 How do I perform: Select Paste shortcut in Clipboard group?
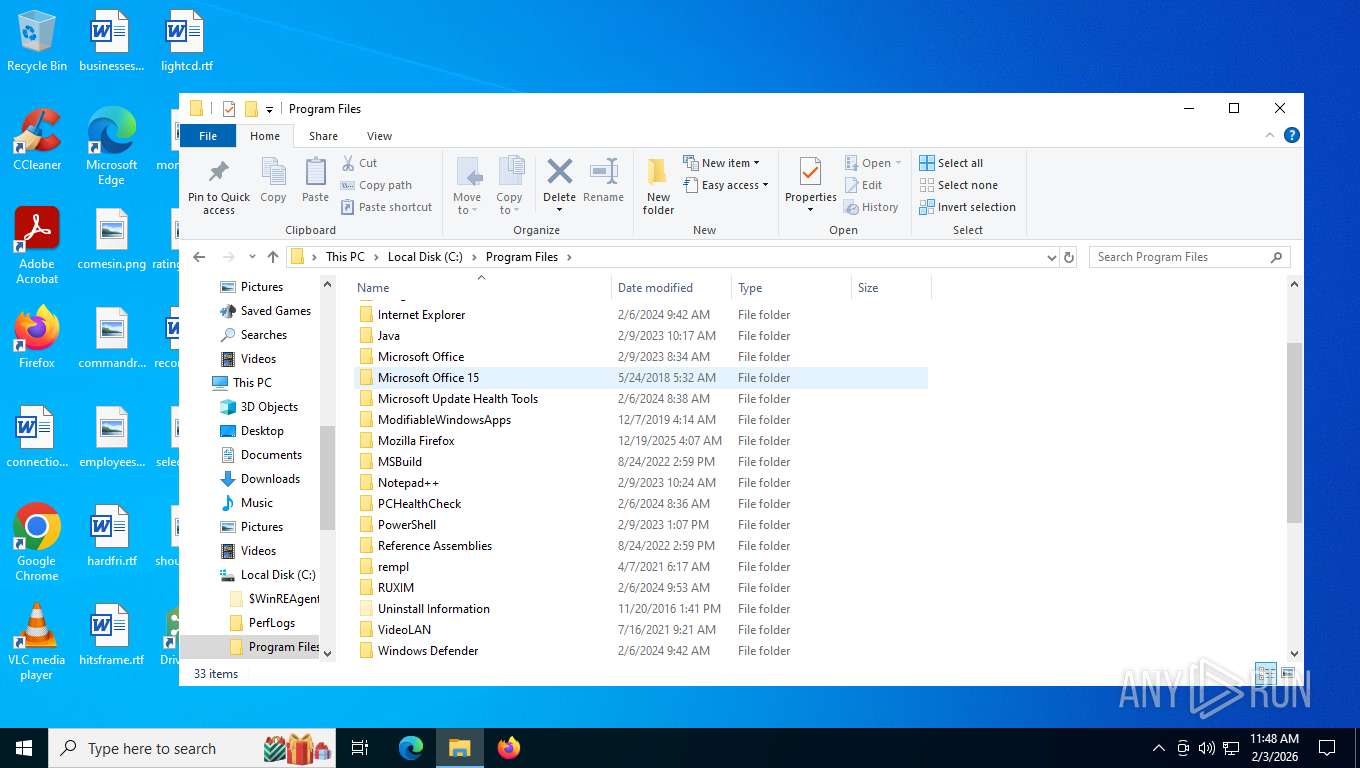386,207
